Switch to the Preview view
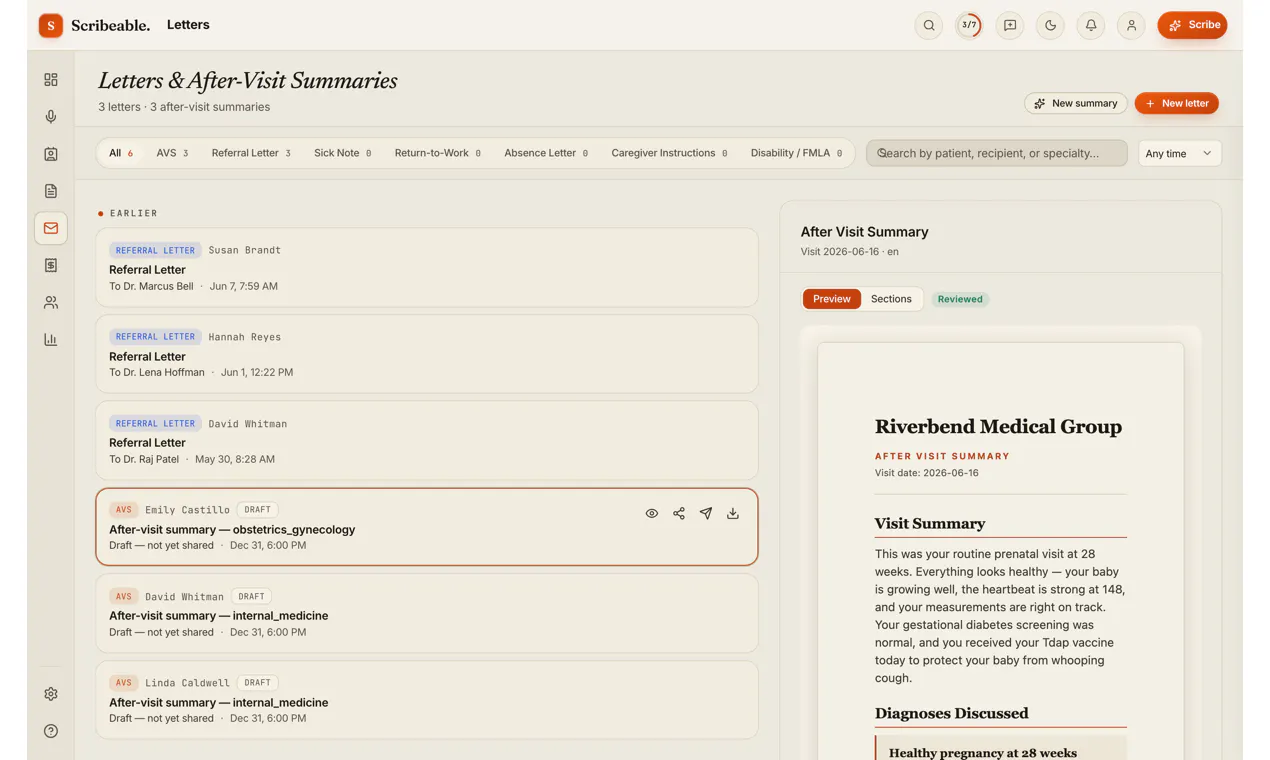Viewport: 1270px width, 760px height. click(832, 299)
